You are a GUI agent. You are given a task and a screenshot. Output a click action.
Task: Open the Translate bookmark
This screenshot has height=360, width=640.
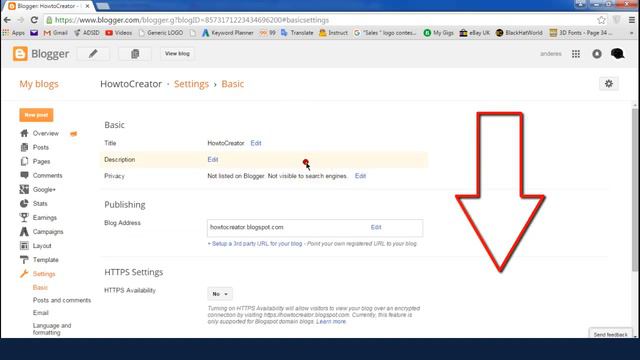[x=297, y=33]
